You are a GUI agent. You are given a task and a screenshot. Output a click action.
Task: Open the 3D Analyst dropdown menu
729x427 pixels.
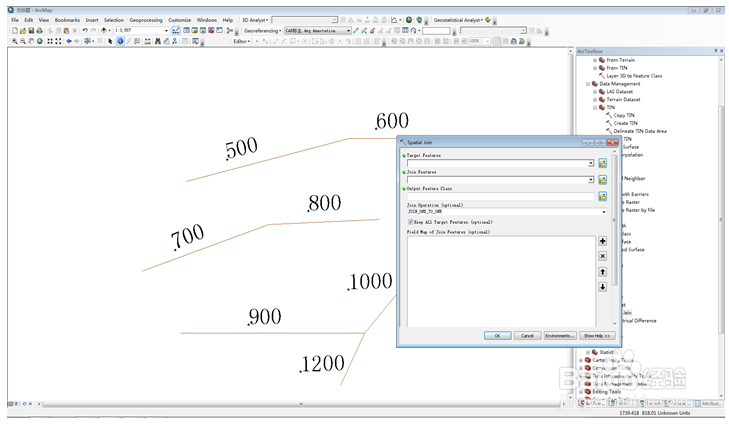pyautogui.click(x=255, y=20)
